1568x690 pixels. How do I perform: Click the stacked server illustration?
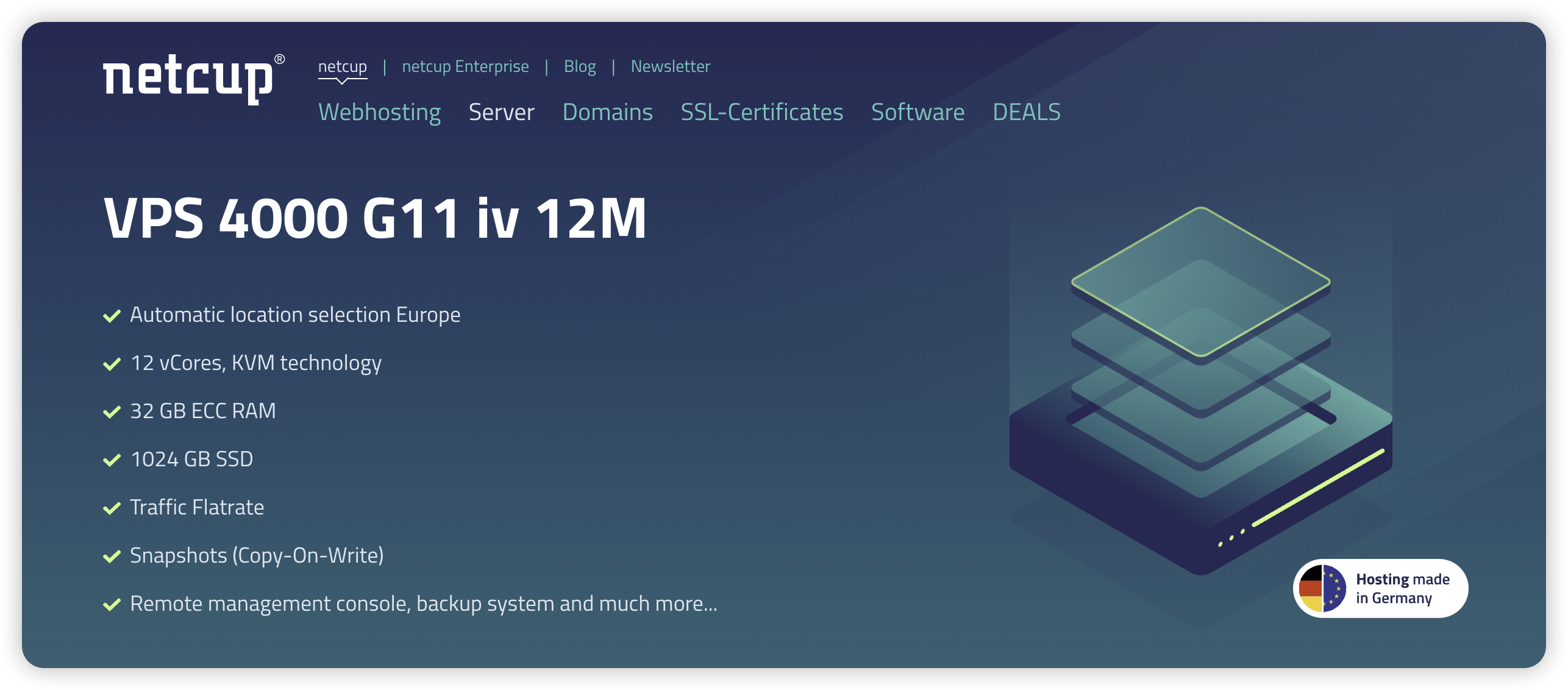(1200, 390)
